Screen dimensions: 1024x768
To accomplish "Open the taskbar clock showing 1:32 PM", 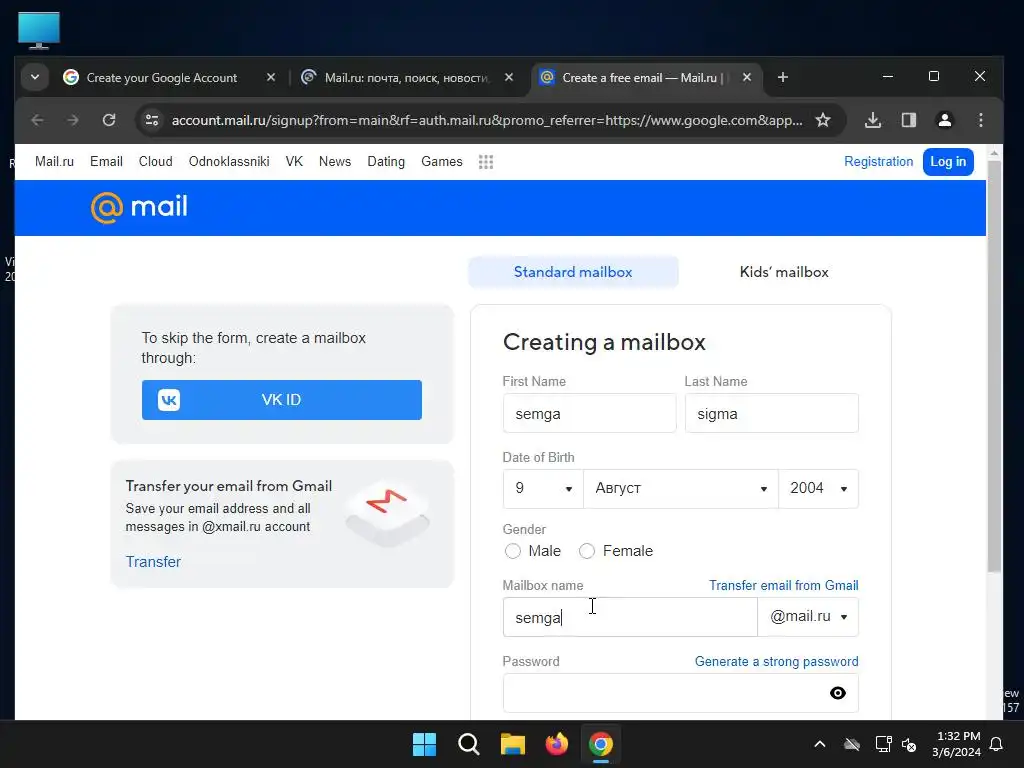I will pyautogui.click(x=956, y=744).
